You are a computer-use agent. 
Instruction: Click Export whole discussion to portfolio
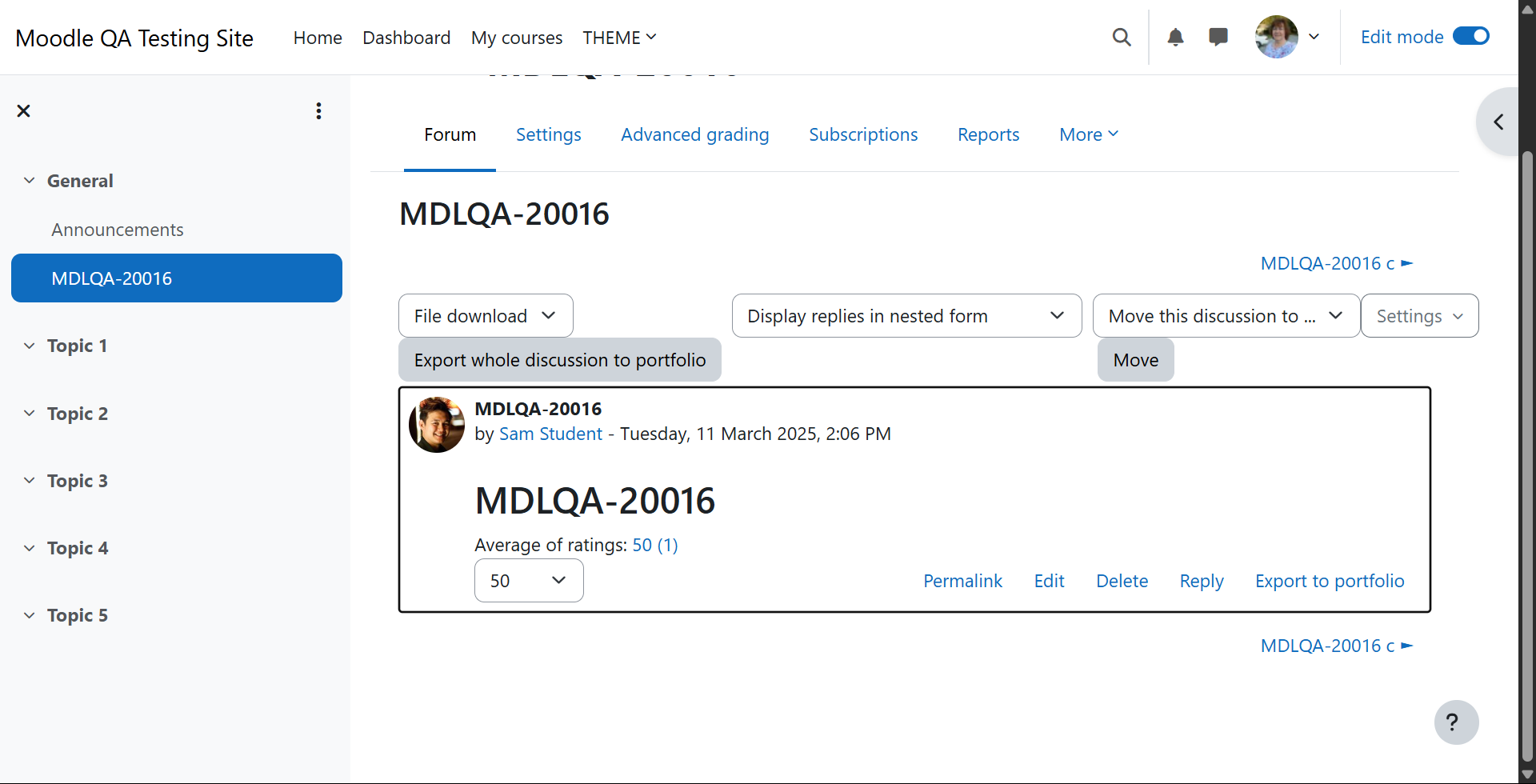coord(560,360)
